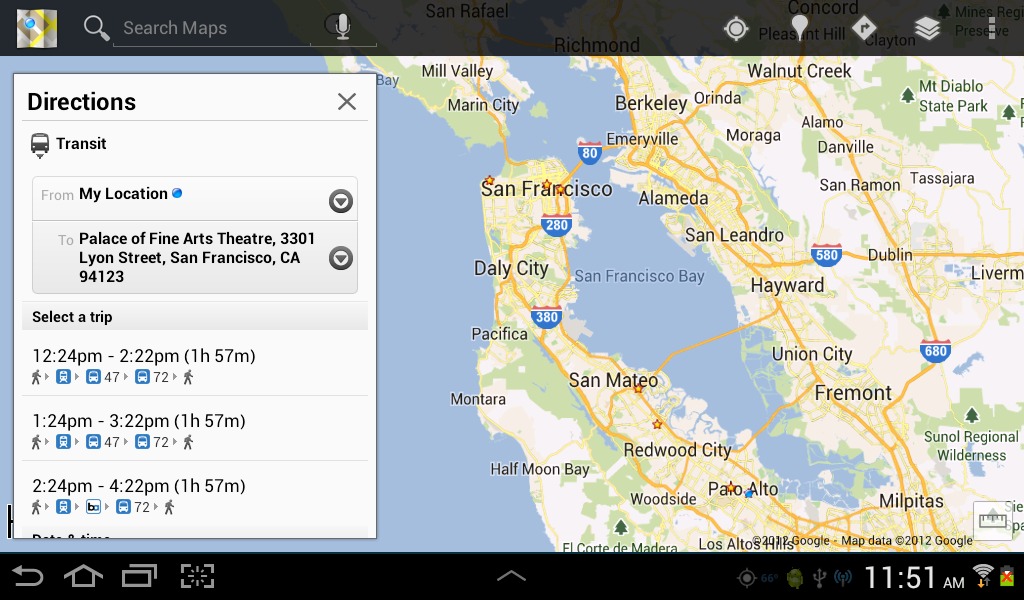The height and width of the screenshot is (600, 1024).
Task: Tap train icon in 12:24pm trip
Action: tap(63, 377)
